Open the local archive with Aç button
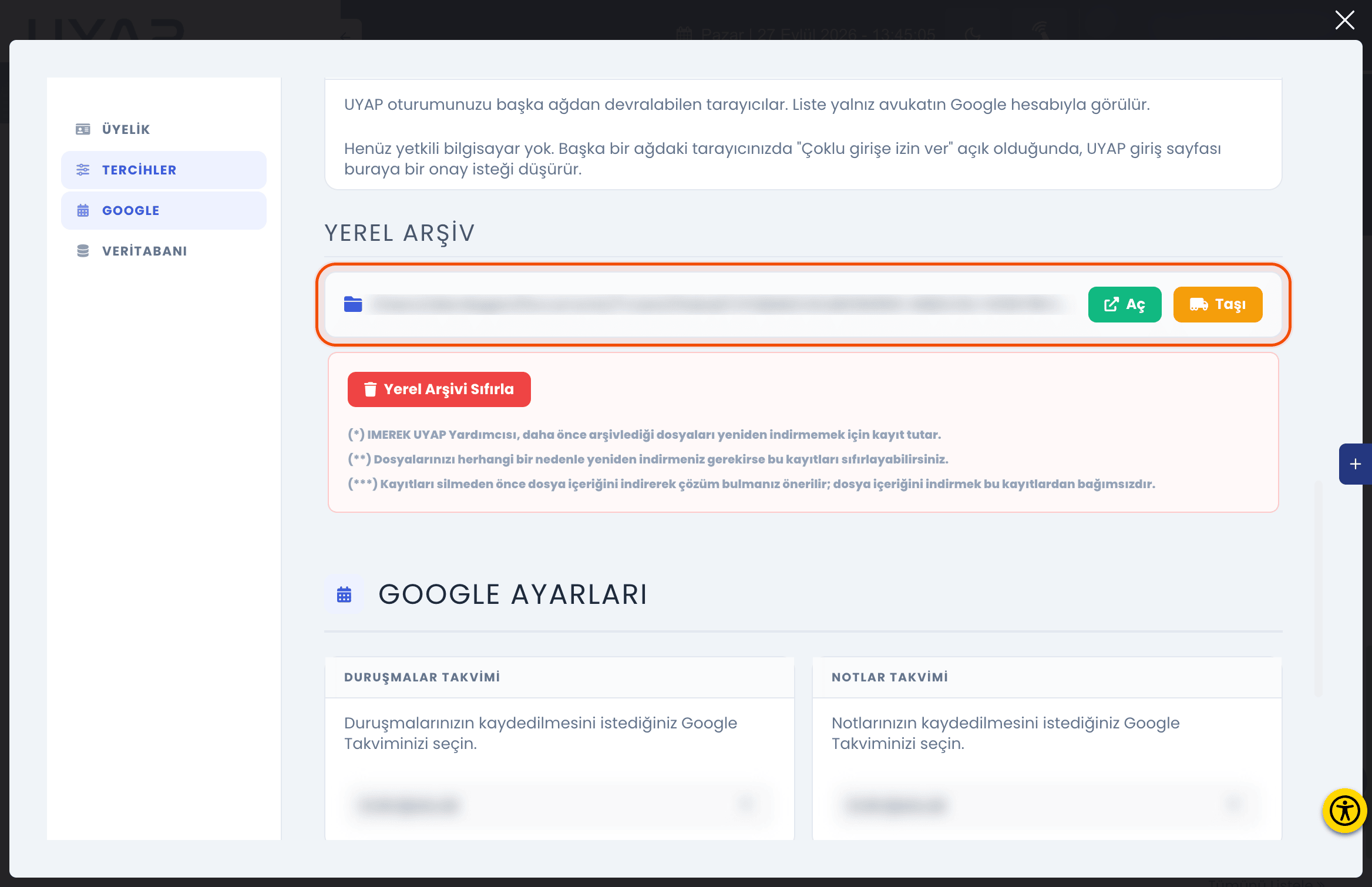1372x887 pixels. [1125, 304]
